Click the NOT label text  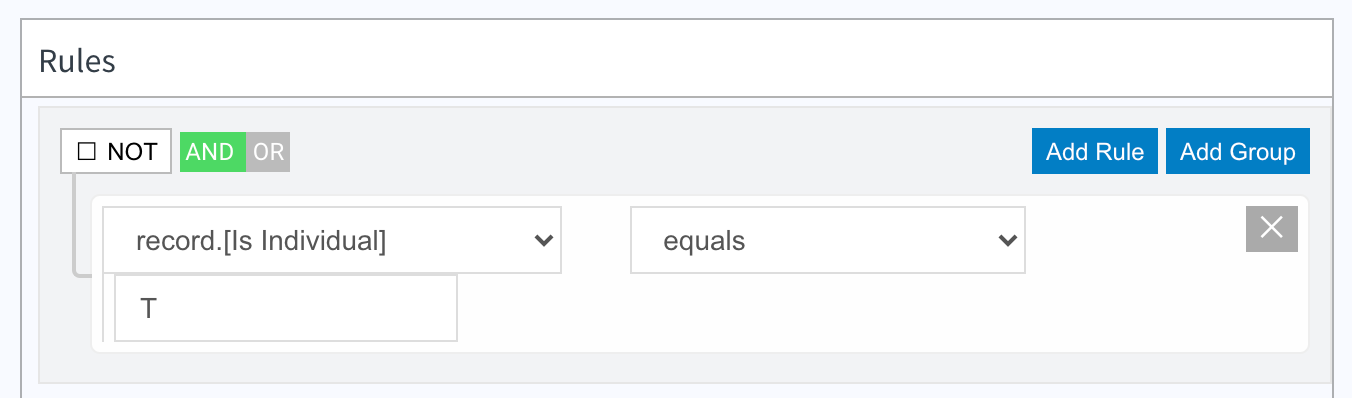(x=132, y=152)
